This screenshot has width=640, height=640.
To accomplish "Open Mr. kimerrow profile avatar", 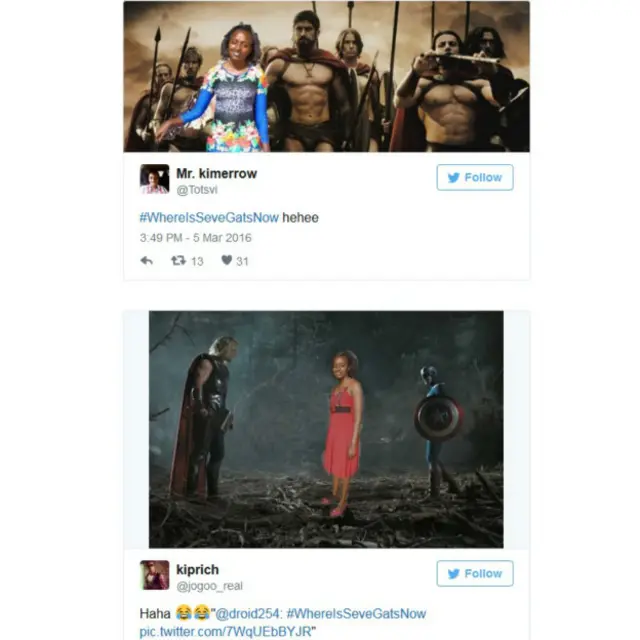I will tap(154, 179).
